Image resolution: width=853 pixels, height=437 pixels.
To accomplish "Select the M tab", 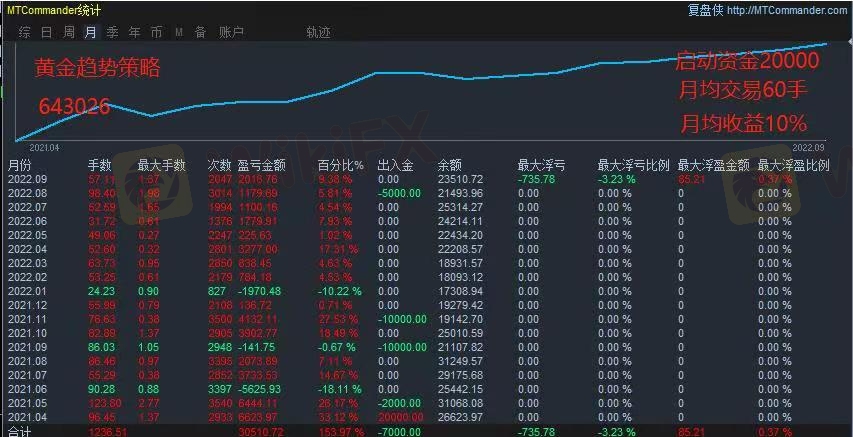I will click(179, 32).
